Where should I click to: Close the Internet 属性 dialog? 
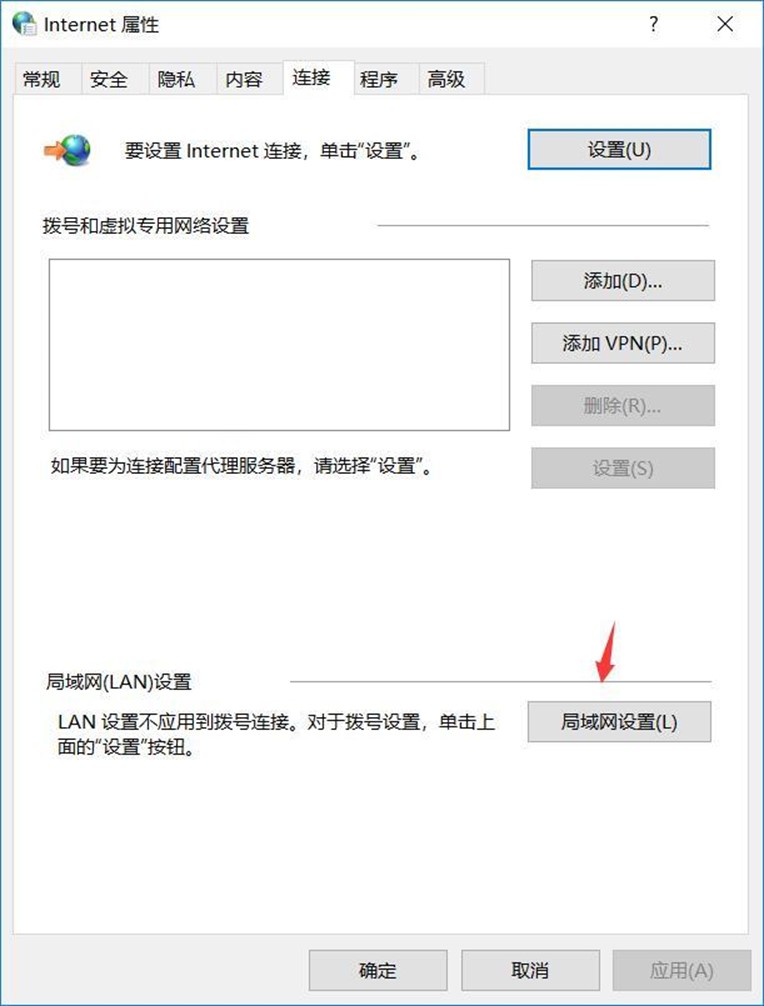pos(725,24)
